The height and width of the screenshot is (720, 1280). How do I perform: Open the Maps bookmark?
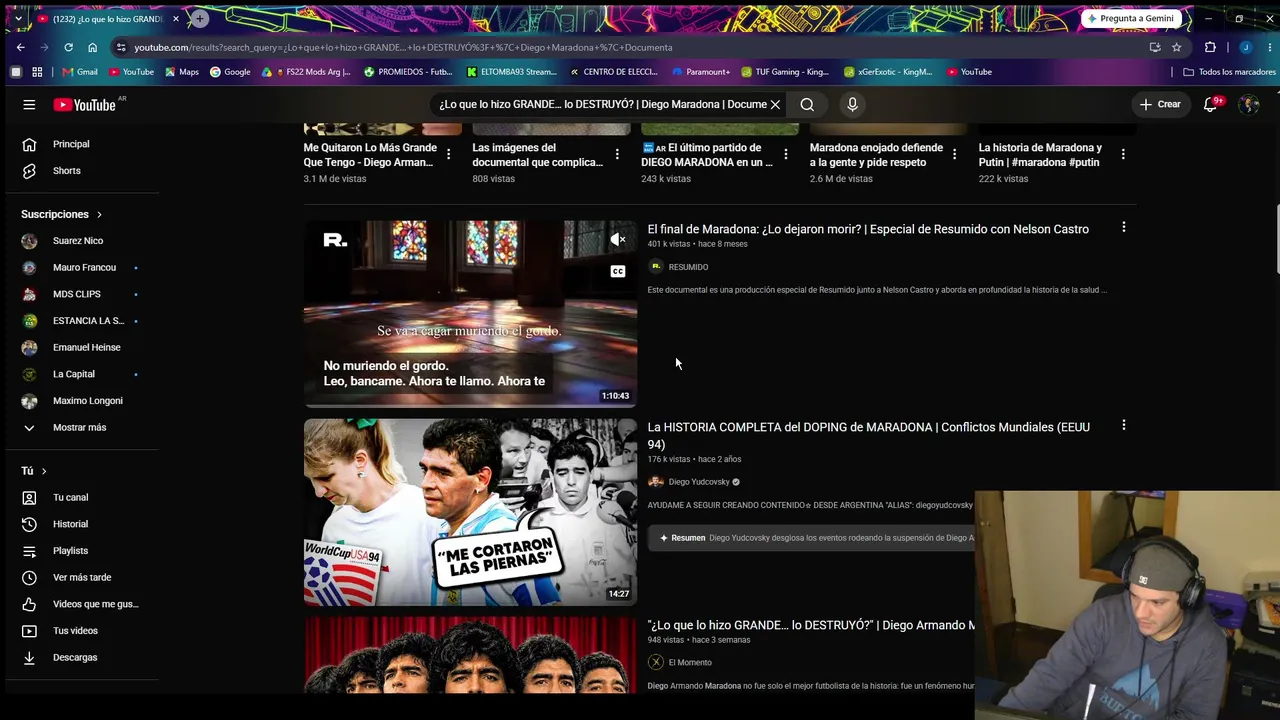pos(181,72)
